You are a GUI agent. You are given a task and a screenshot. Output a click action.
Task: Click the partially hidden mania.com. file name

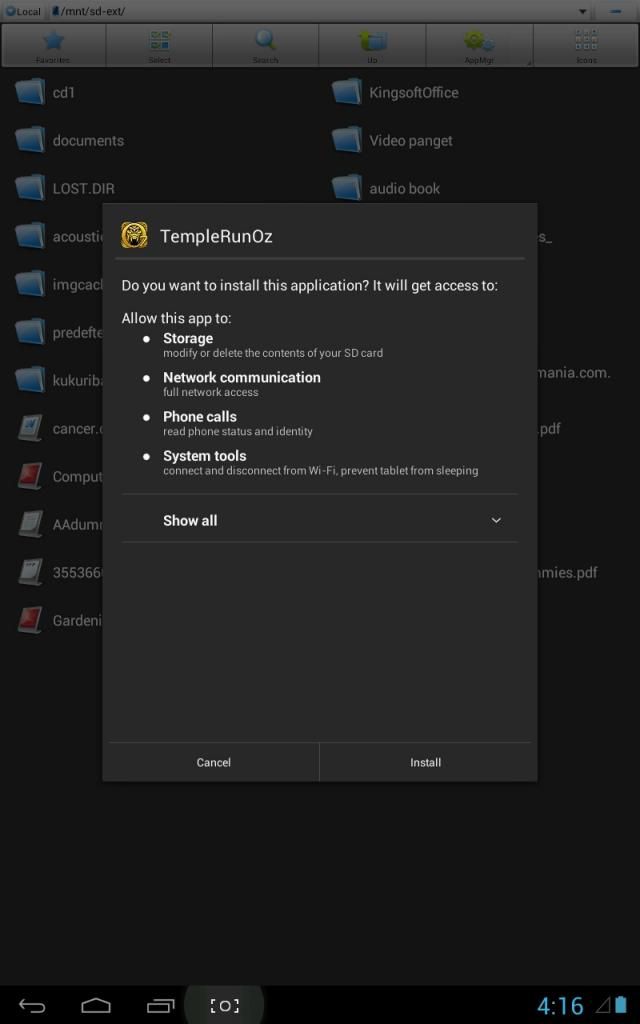coord(574,373)
